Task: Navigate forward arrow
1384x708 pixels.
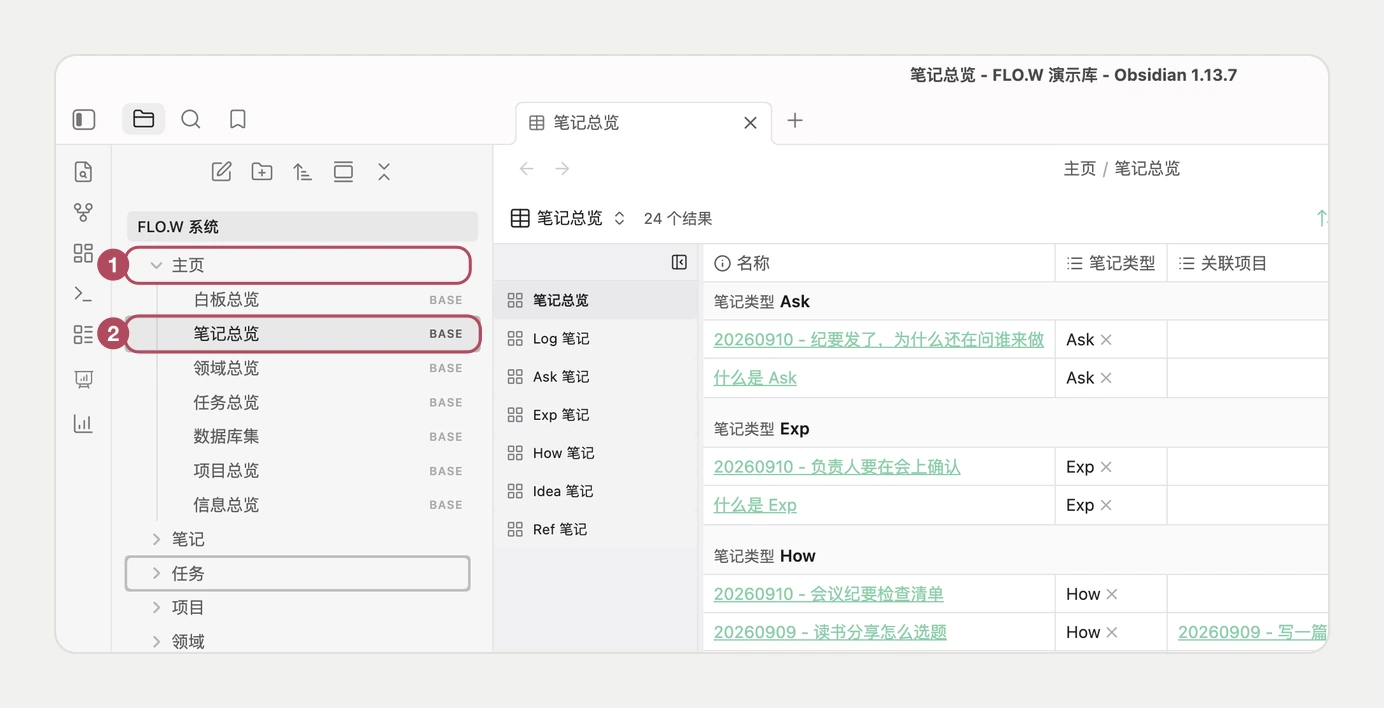Action: tap(563, 169)
